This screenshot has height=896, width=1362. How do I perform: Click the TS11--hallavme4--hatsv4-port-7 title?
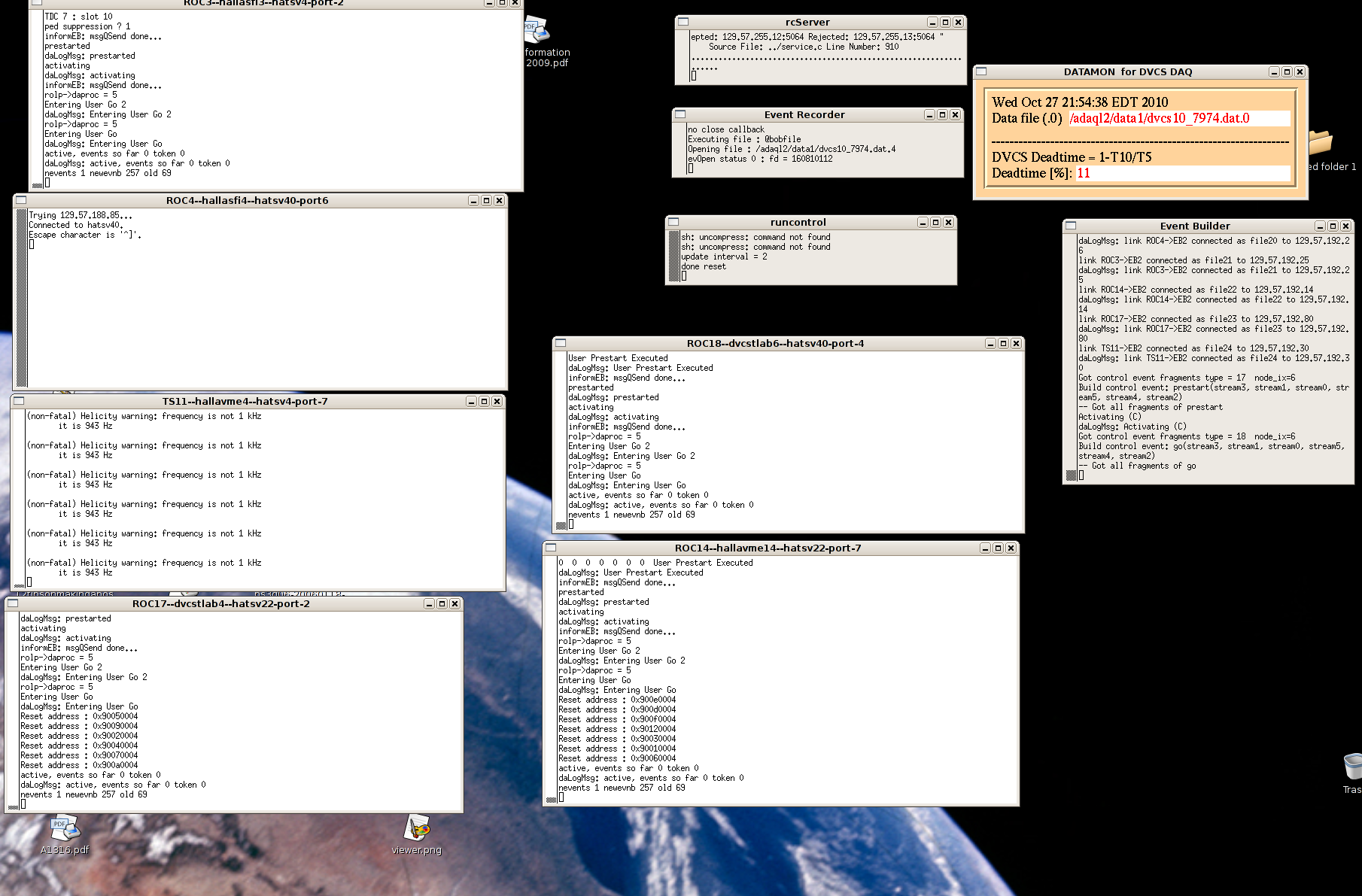245,401
